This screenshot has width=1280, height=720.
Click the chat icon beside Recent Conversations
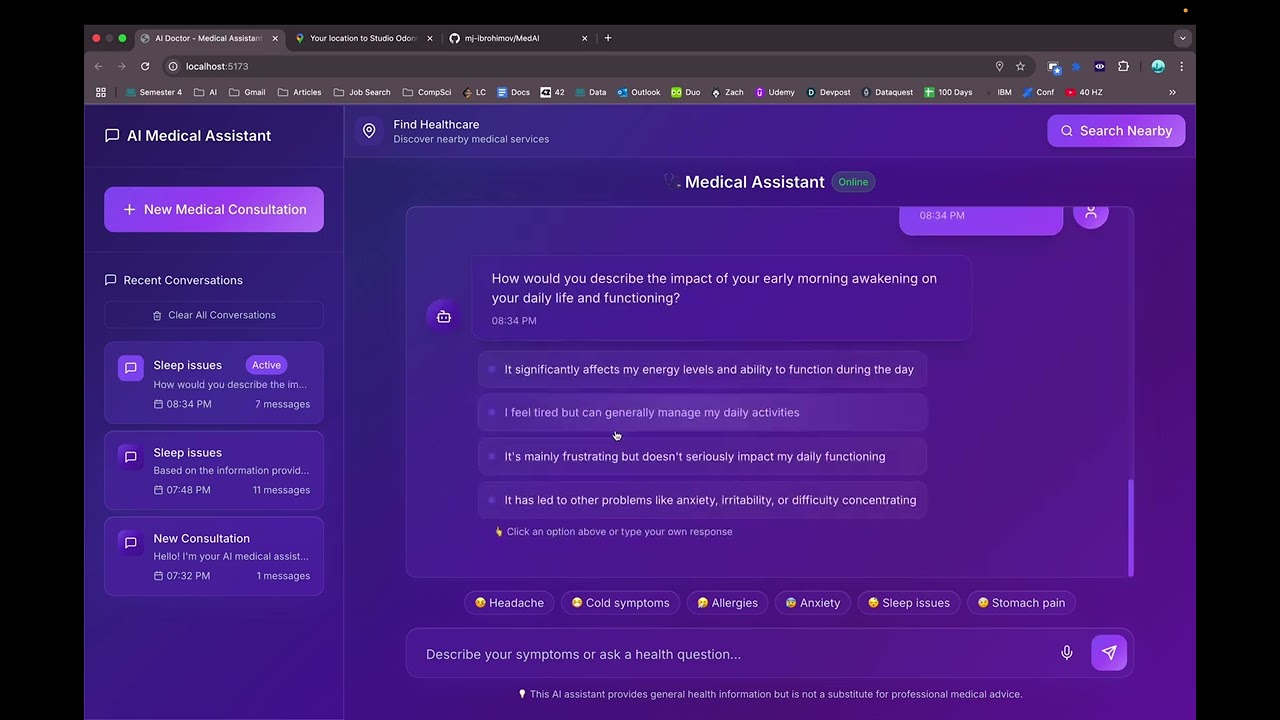[111, 280]
